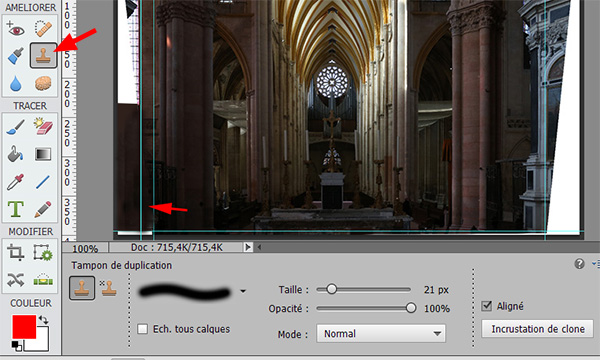Select the Smart Brush tool
600x360 pixels.
coord(15,56)
